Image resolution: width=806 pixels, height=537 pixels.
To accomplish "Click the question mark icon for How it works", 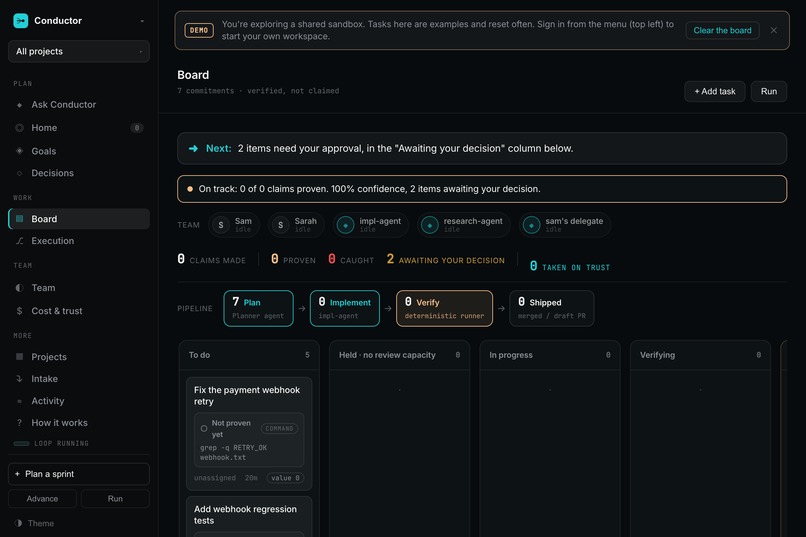I will coord(20,423).
